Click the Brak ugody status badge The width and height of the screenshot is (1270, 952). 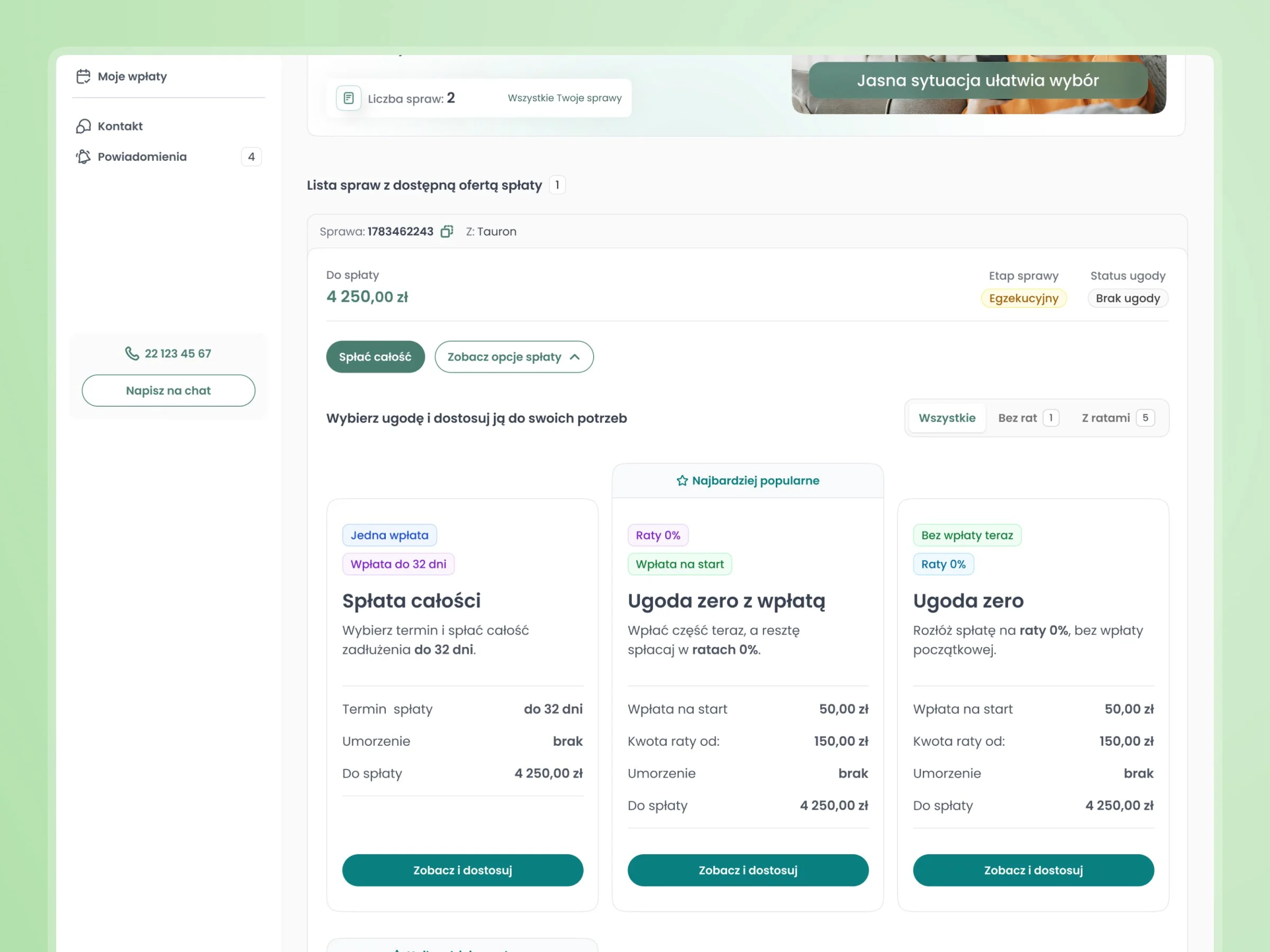click(1128, 298)
